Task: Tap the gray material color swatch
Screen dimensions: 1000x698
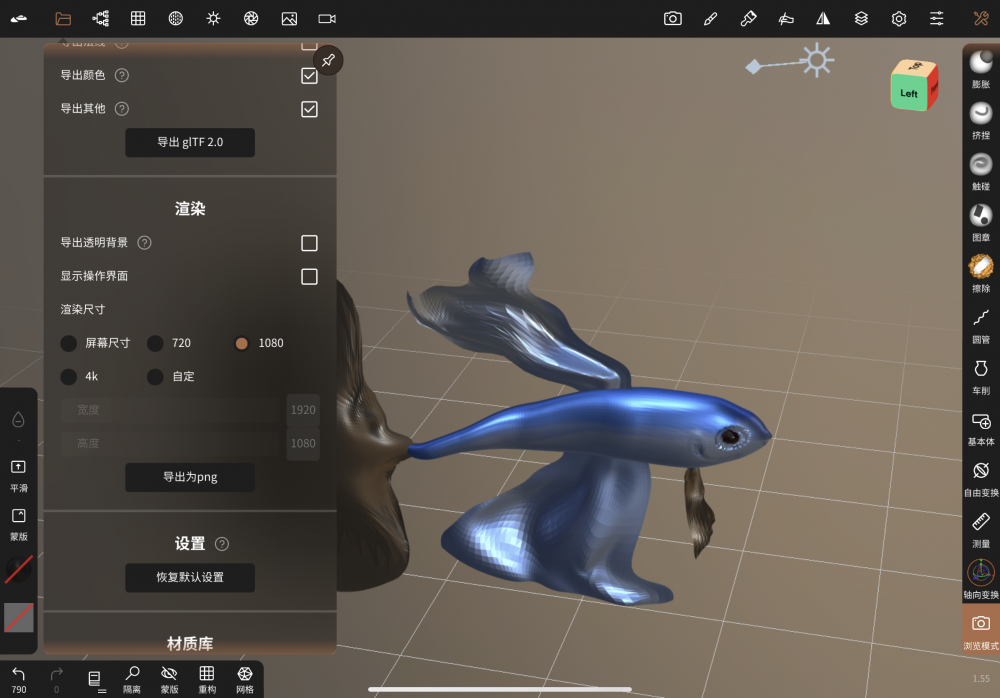Action: click(x=19, y=617)
